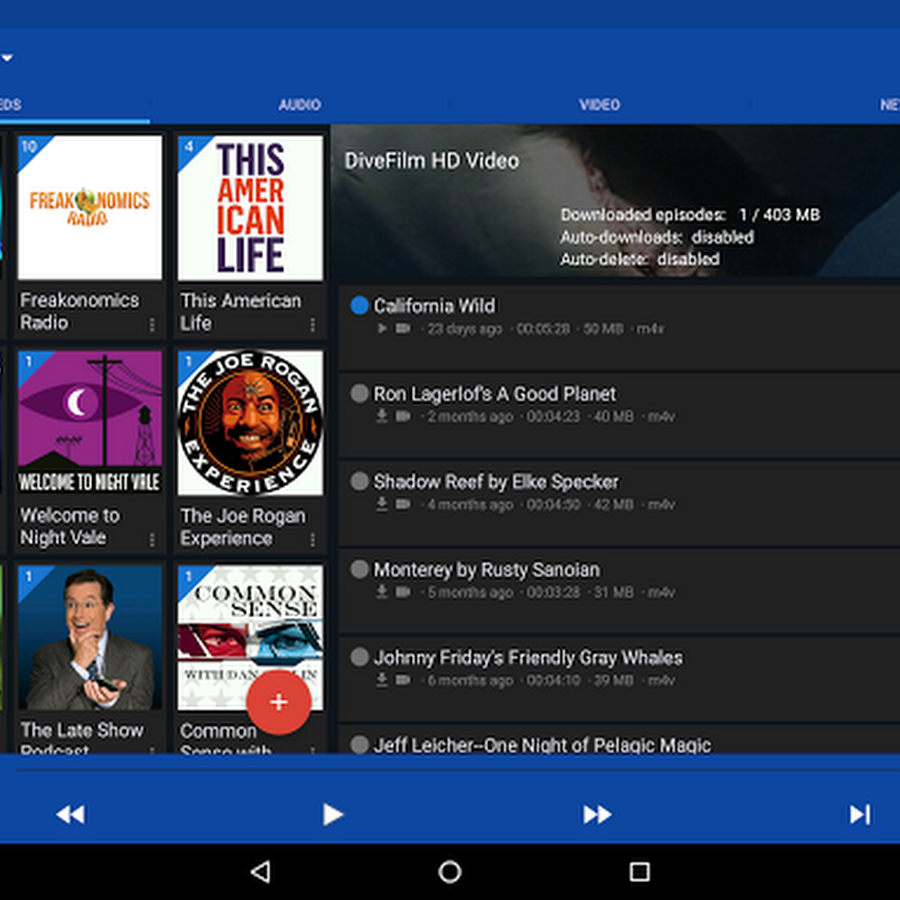
Task: Play the California Wild episode via small play icon
Action: point(382,328)
